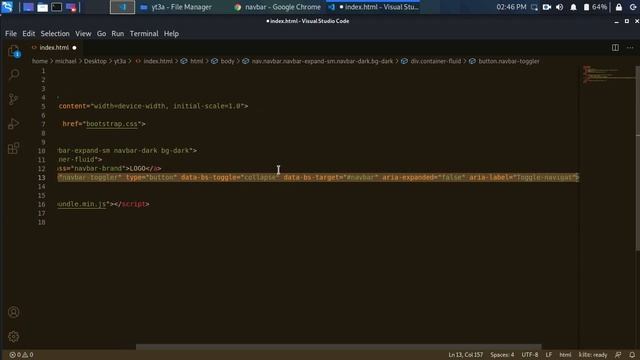The image size is (640, 360).
Task: Click the battery 64% indicator
Action: (595, 7)
